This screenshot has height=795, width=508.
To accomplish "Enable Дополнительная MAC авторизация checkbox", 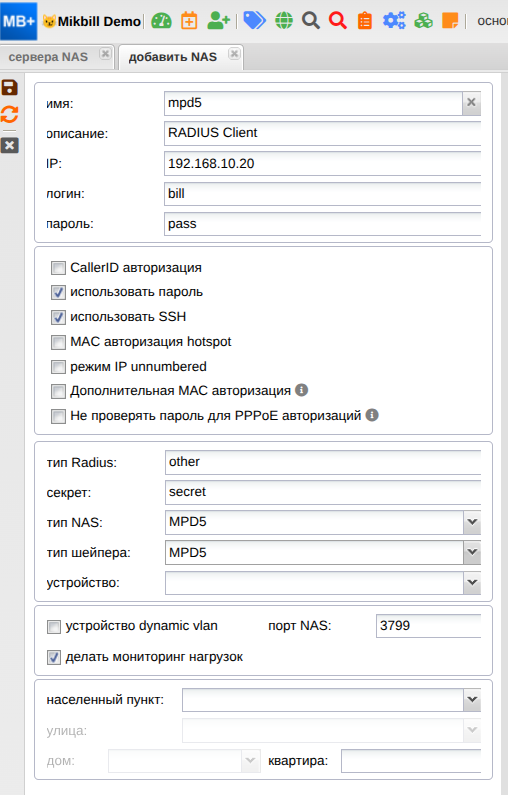I will (58, 391).
